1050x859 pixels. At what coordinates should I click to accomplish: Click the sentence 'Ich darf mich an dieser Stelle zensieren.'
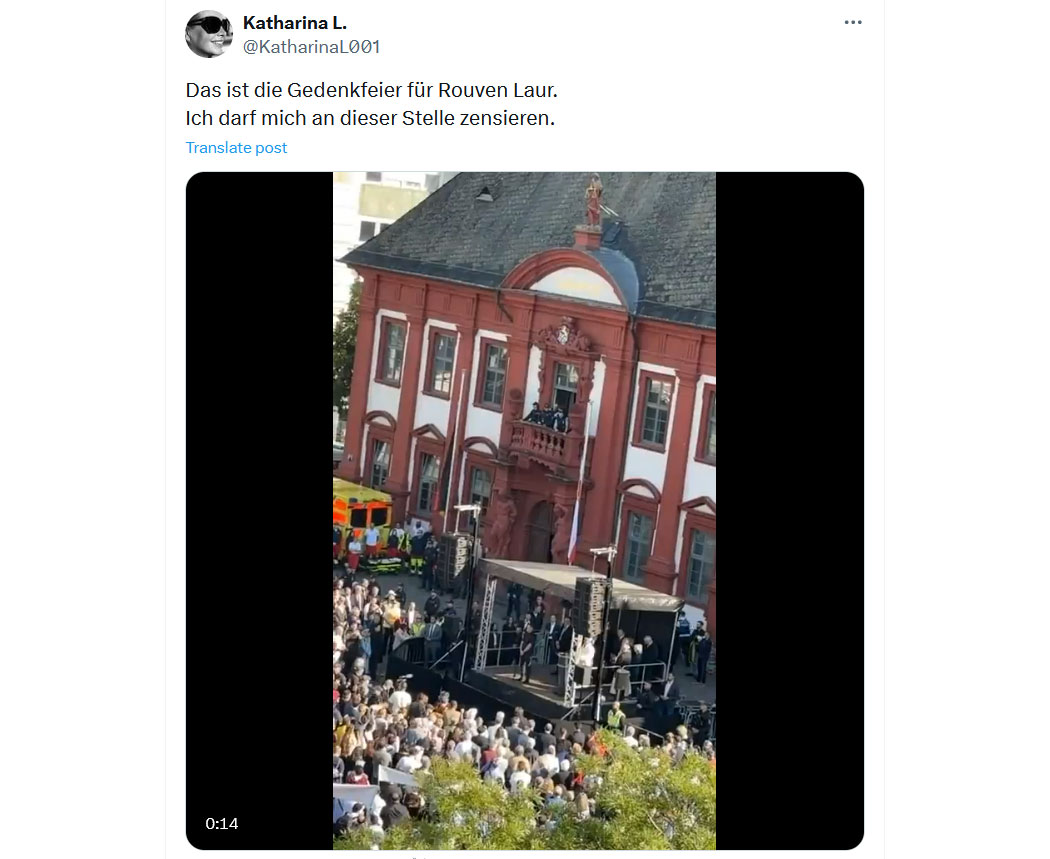pos(370,118)
